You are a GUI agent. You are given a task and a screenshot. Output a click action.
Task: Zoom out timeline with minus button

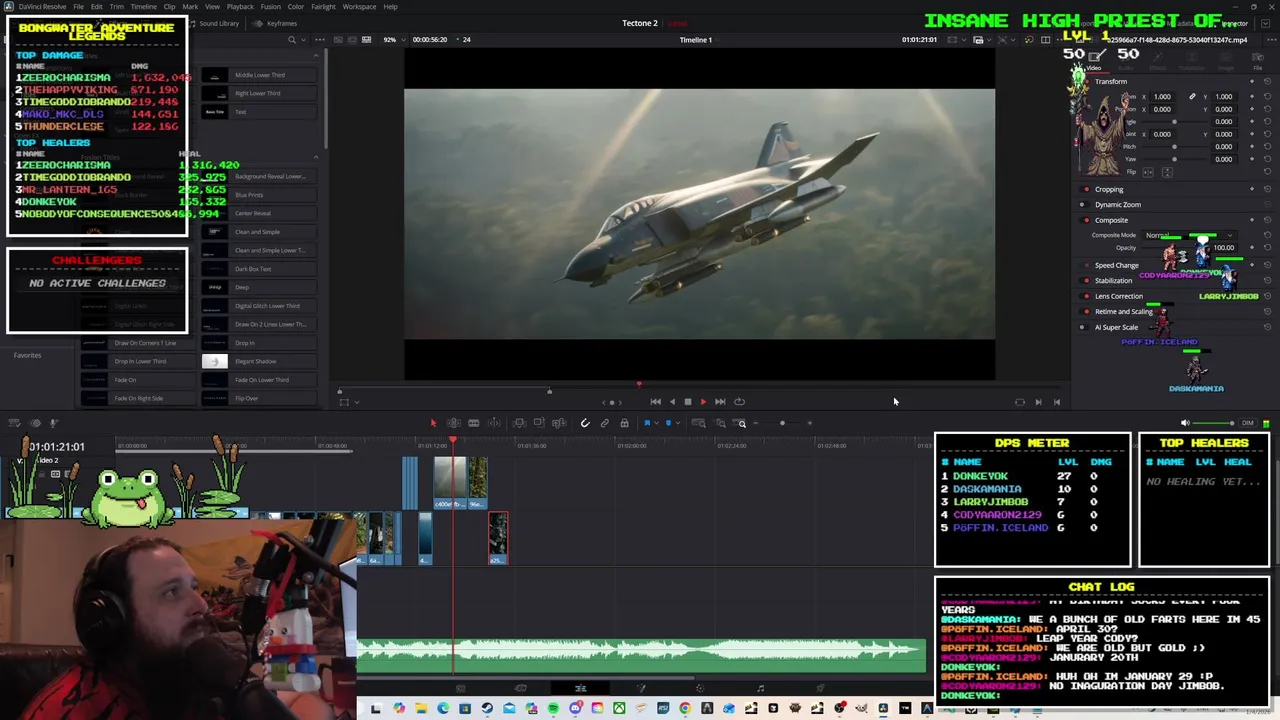(x=755, y=423)
